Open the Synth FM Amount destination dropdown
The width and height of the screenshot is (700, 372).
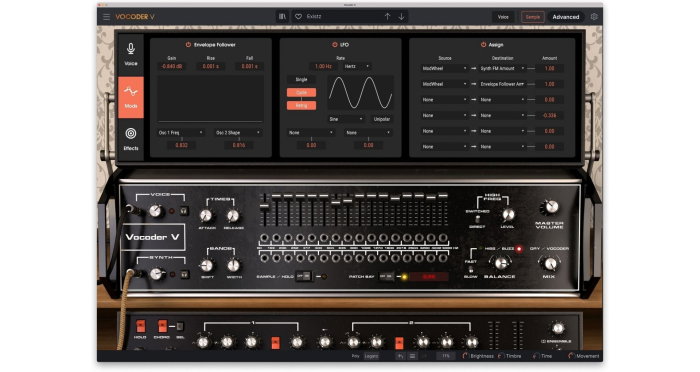tap(502, 68)
